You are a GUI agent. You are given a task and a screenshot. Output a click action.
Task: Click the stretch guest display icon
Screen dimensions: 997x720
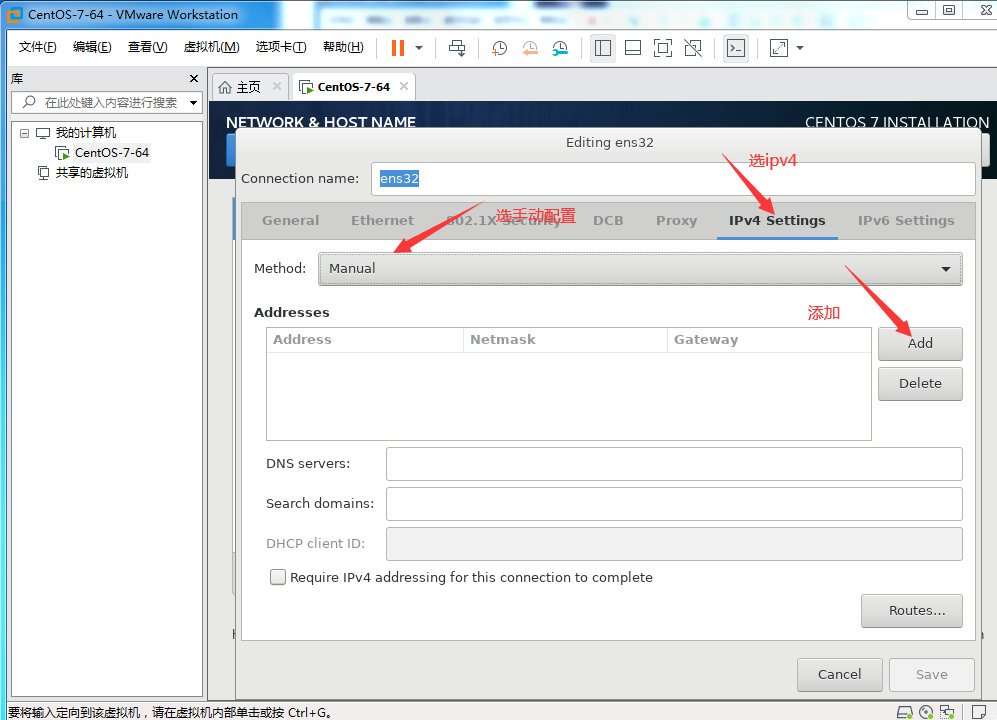[x=779, y=48]
